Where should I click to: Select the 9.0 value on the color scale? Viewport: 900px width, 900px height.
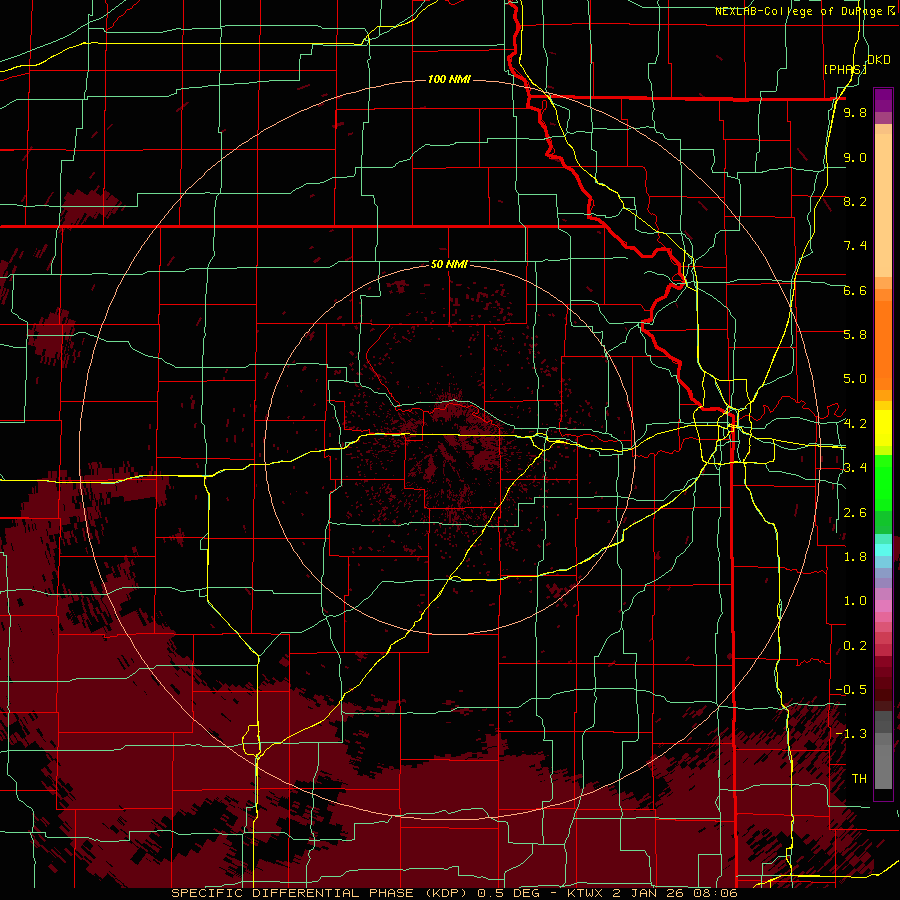click(855, 157)
